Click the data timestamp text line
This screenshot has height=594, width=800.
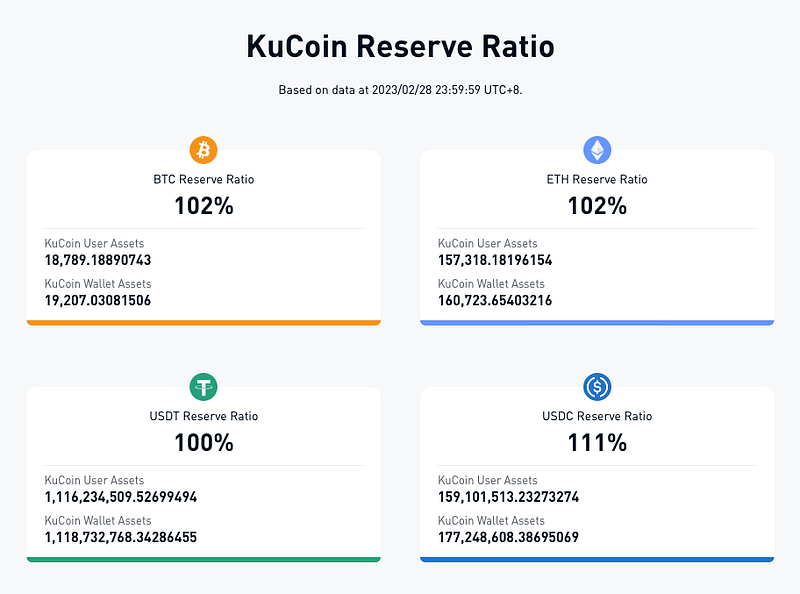coord(400,90)
